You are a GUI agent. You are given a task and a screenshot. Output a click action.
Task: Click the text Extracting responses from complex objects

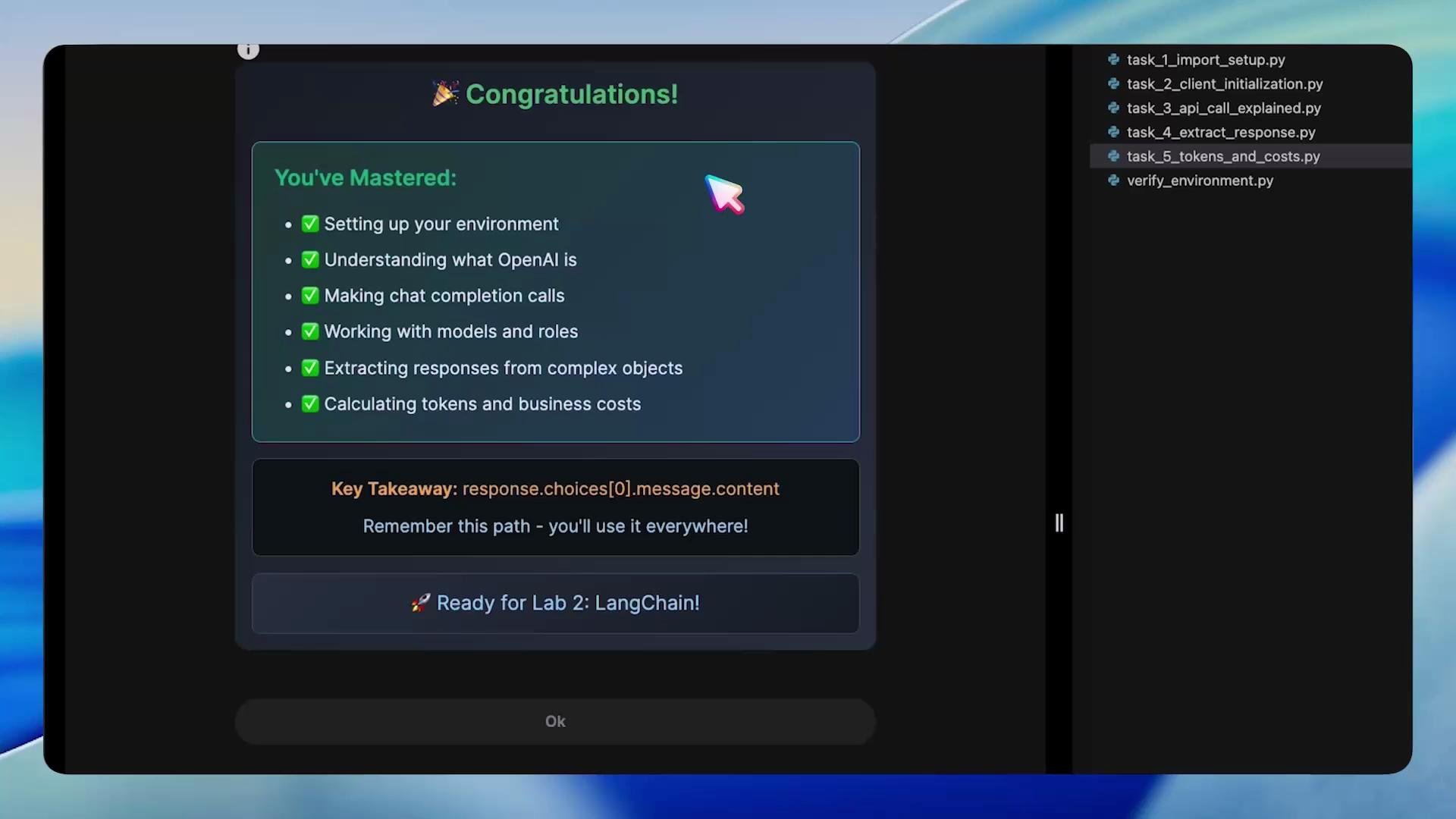coord(504,369)
